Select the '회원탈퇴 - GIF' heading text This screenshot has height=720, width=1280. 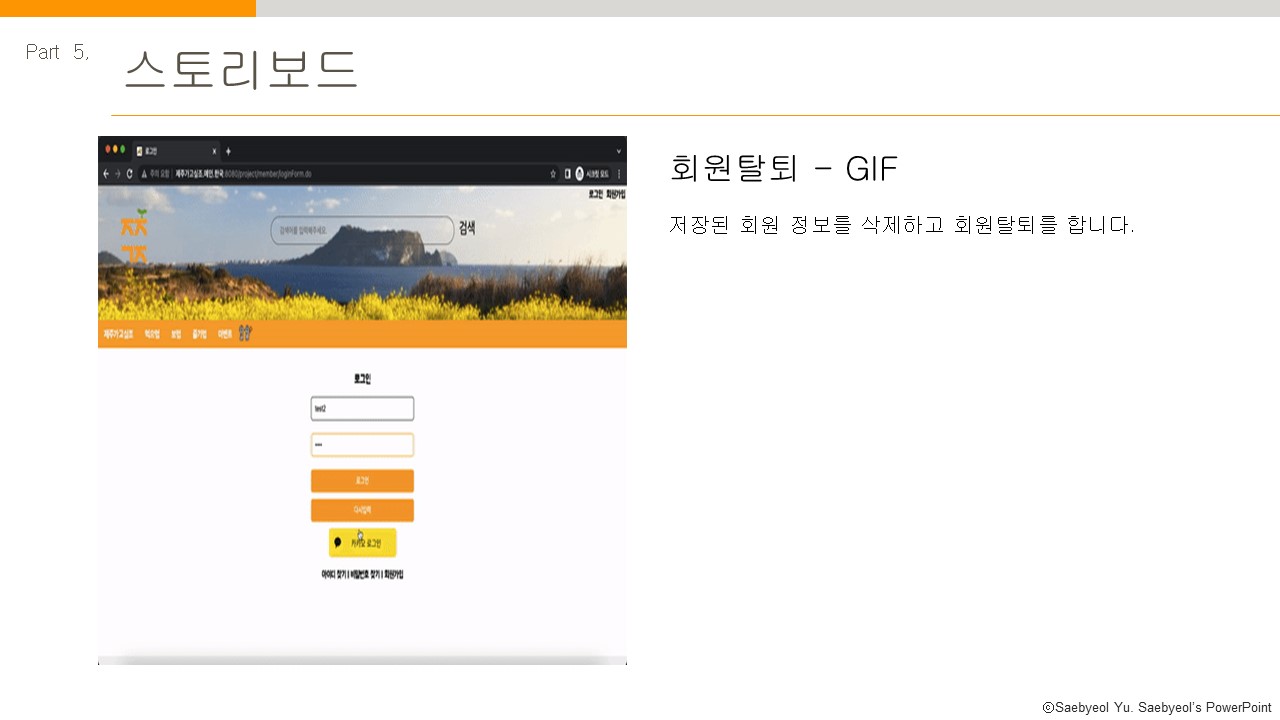click(784, 168)
